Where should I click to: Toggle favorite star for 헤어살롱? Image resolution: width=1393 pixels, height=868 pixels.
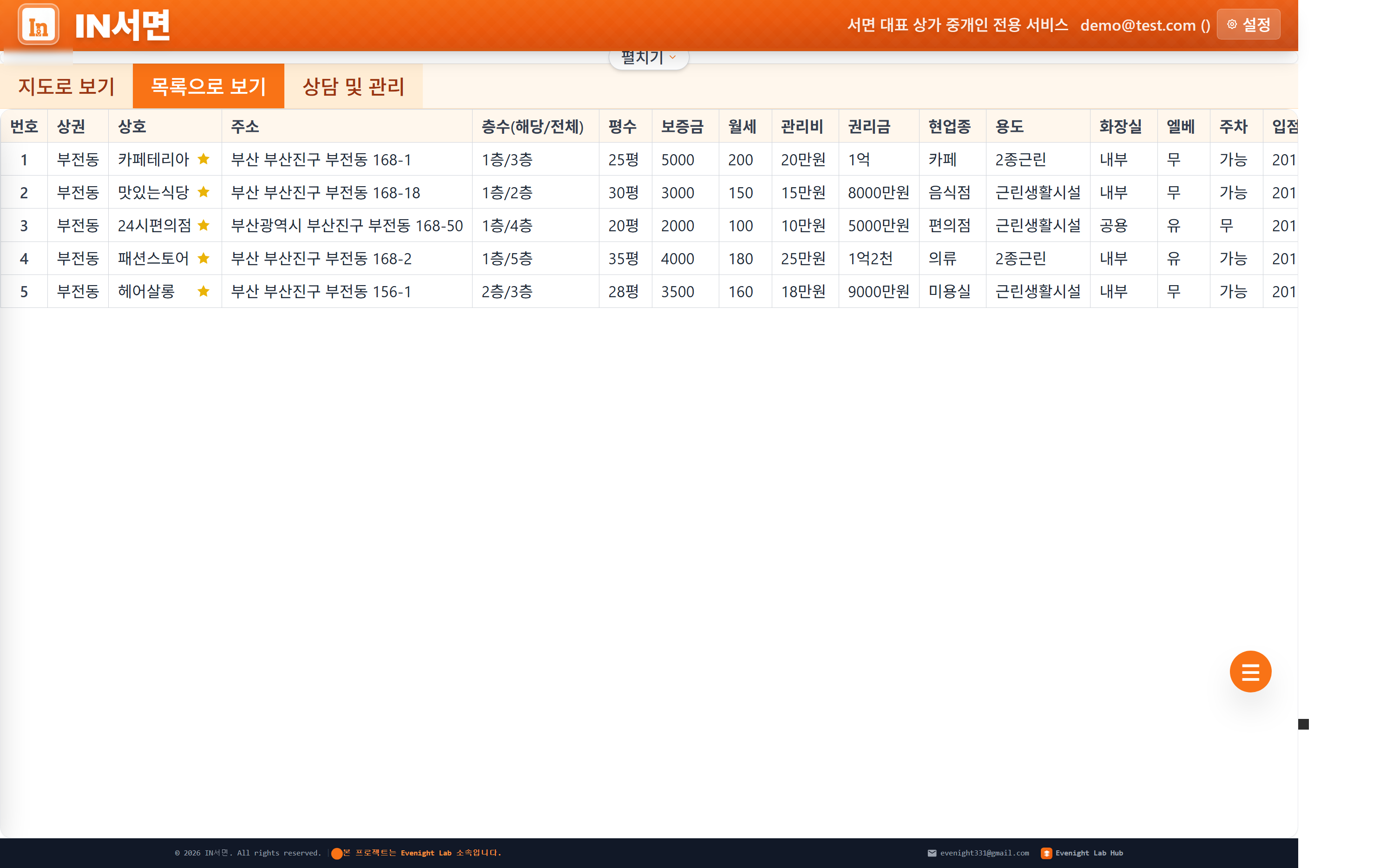203,291
